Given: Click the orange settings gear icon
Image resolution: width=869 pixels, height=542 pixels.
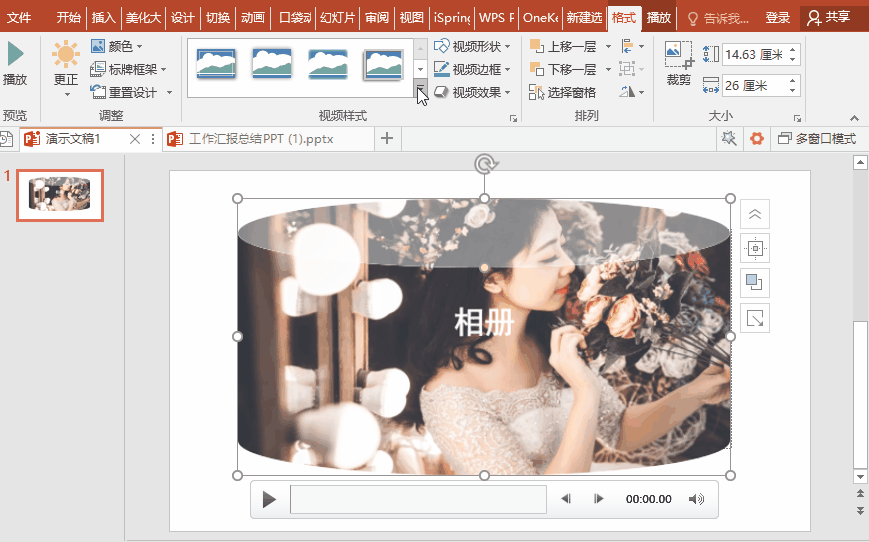Looking at the screenshot, I should [x=756, y=139].
